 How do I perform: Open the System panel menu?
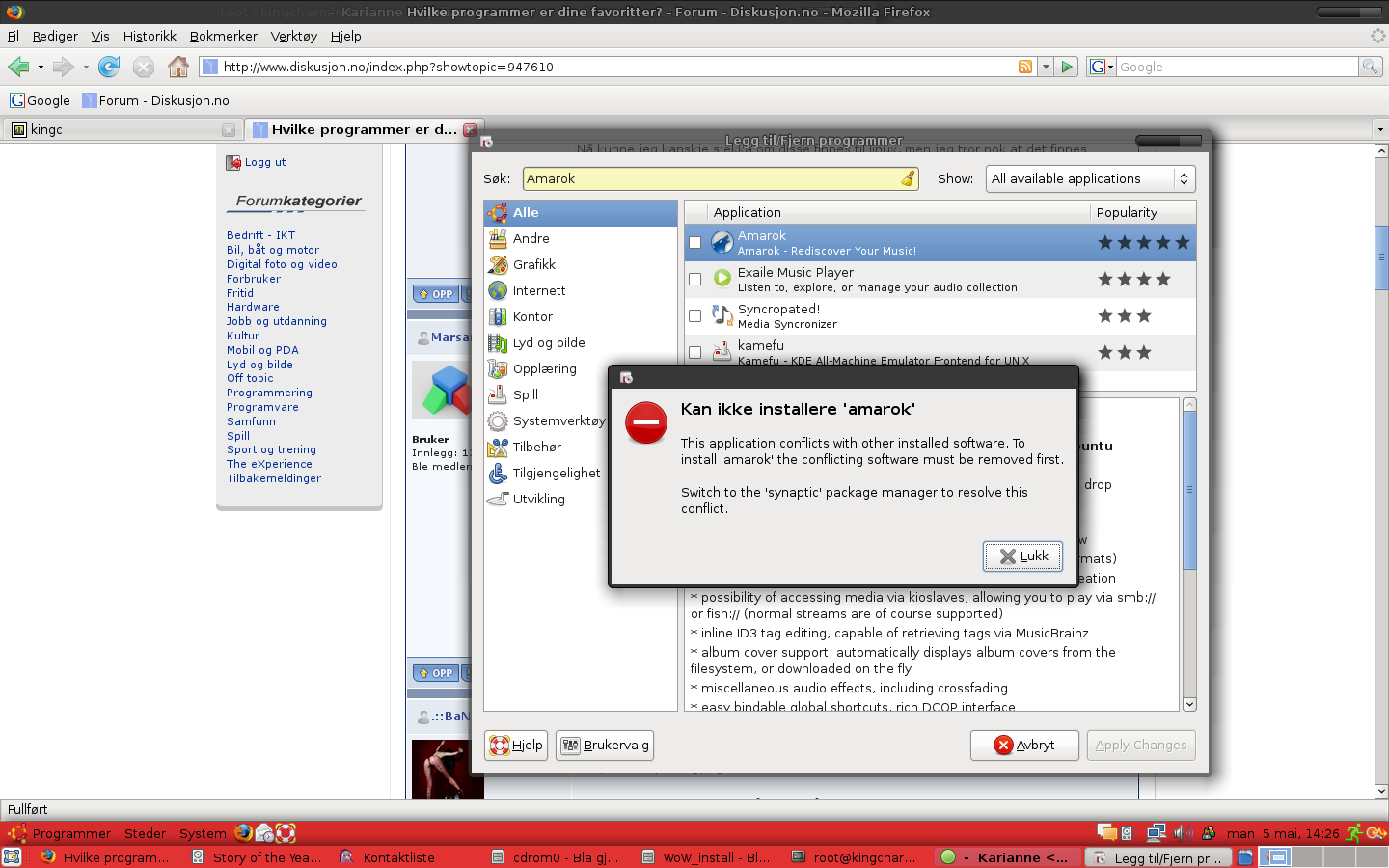203,833
